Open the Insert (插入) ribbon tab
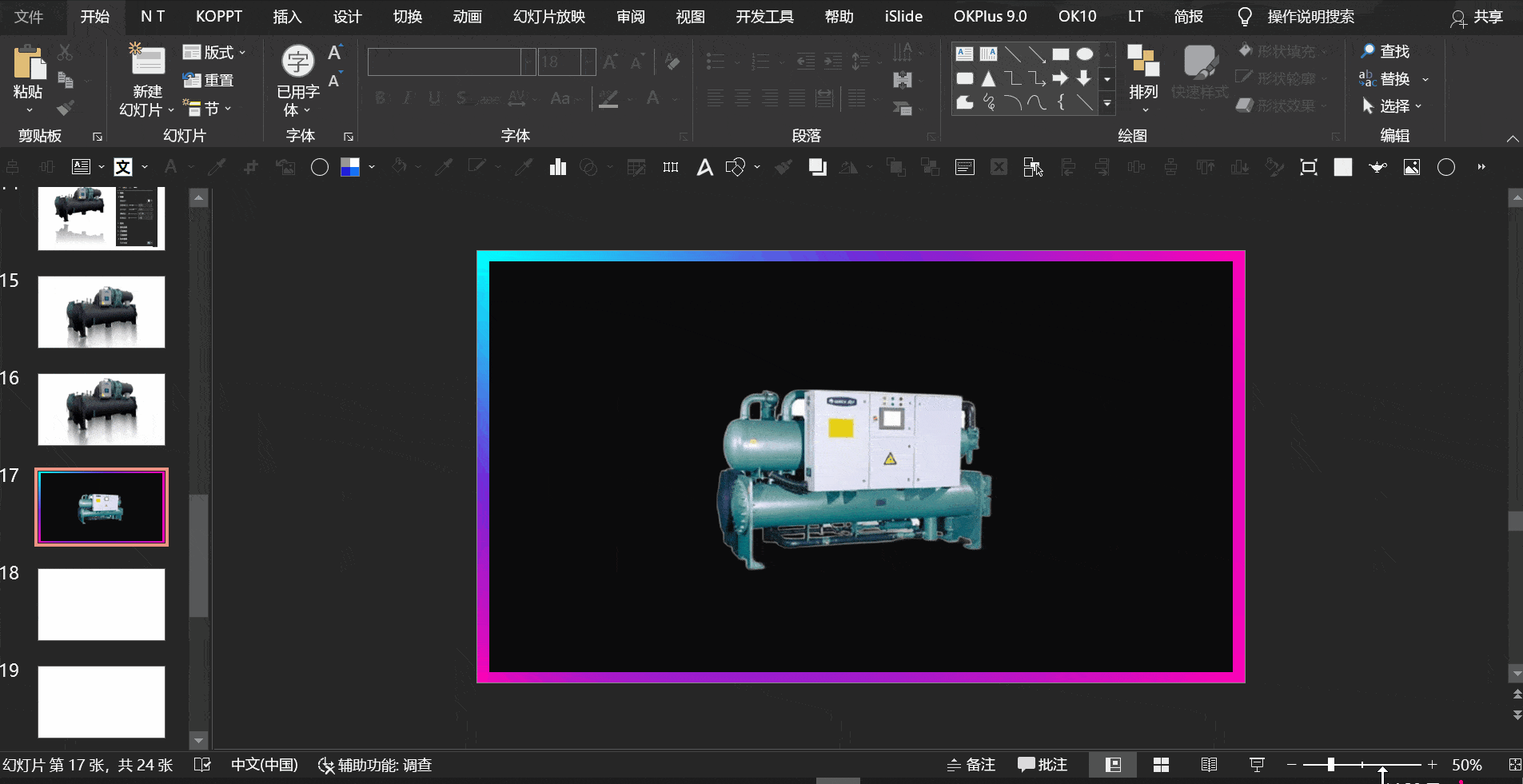The image size is (1523, 784). 287,17
